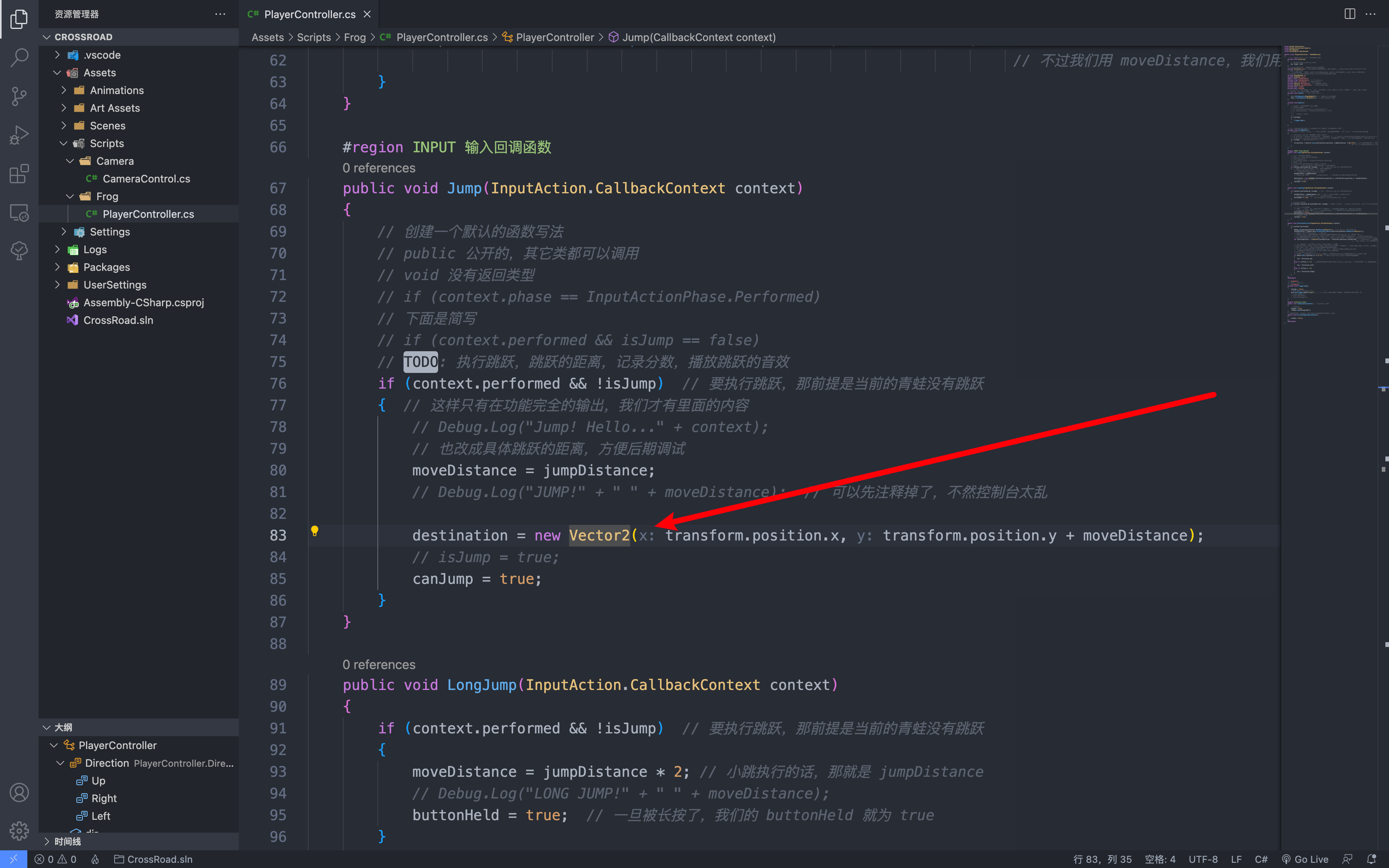Open the Search view in activity bar
The height and width of the screenshot is (868, 1389).
coord(19,57)
